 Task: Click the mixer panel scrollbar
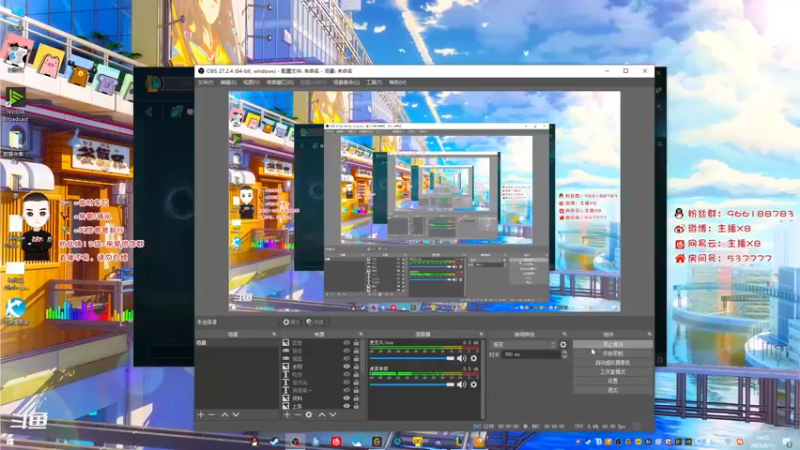coord(483,379)
